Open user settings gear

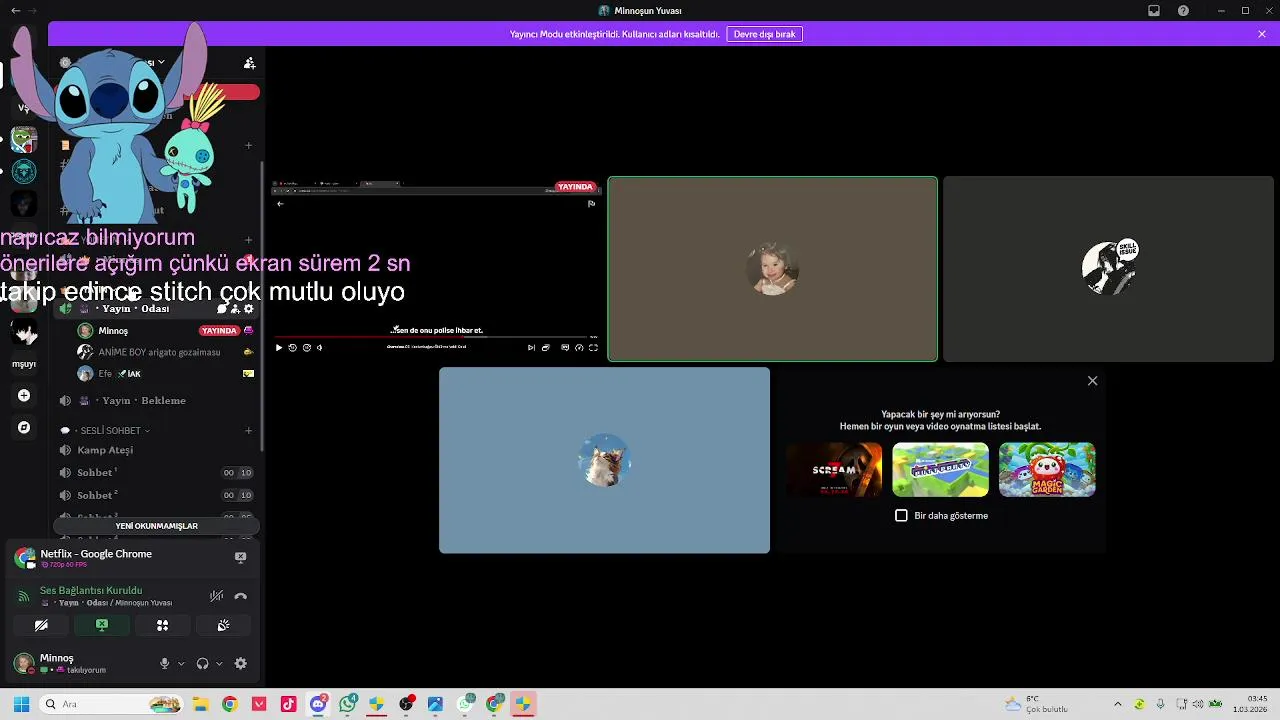(x=240, y=663)
